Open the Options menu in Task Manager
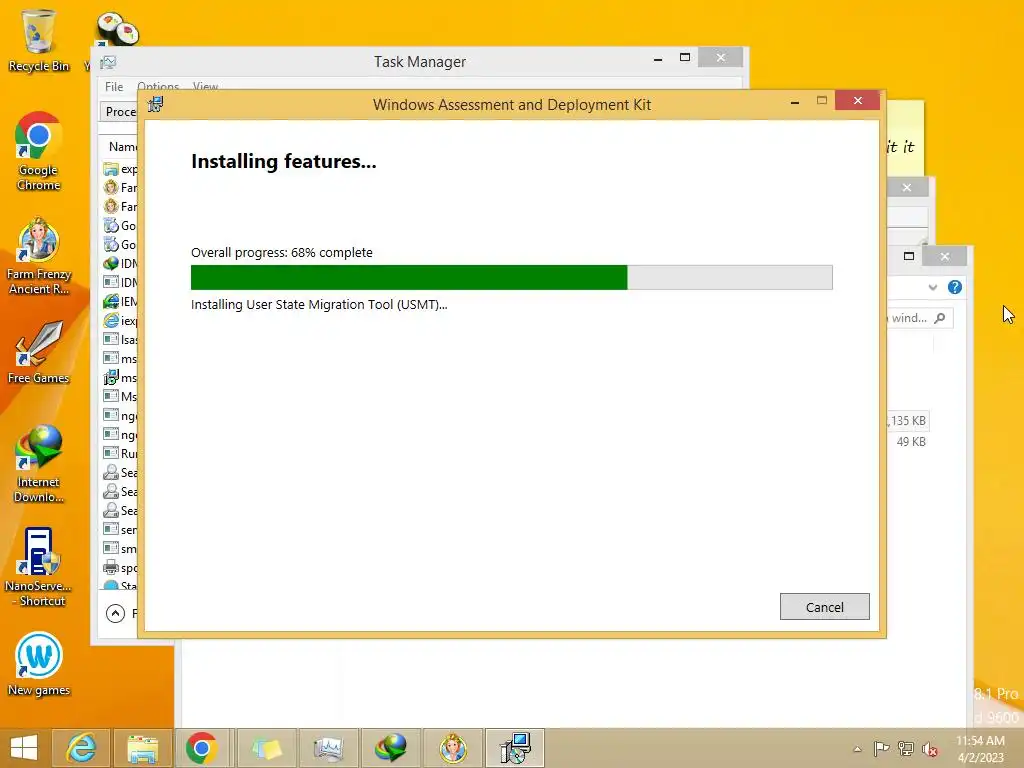 tap(158, 86)
